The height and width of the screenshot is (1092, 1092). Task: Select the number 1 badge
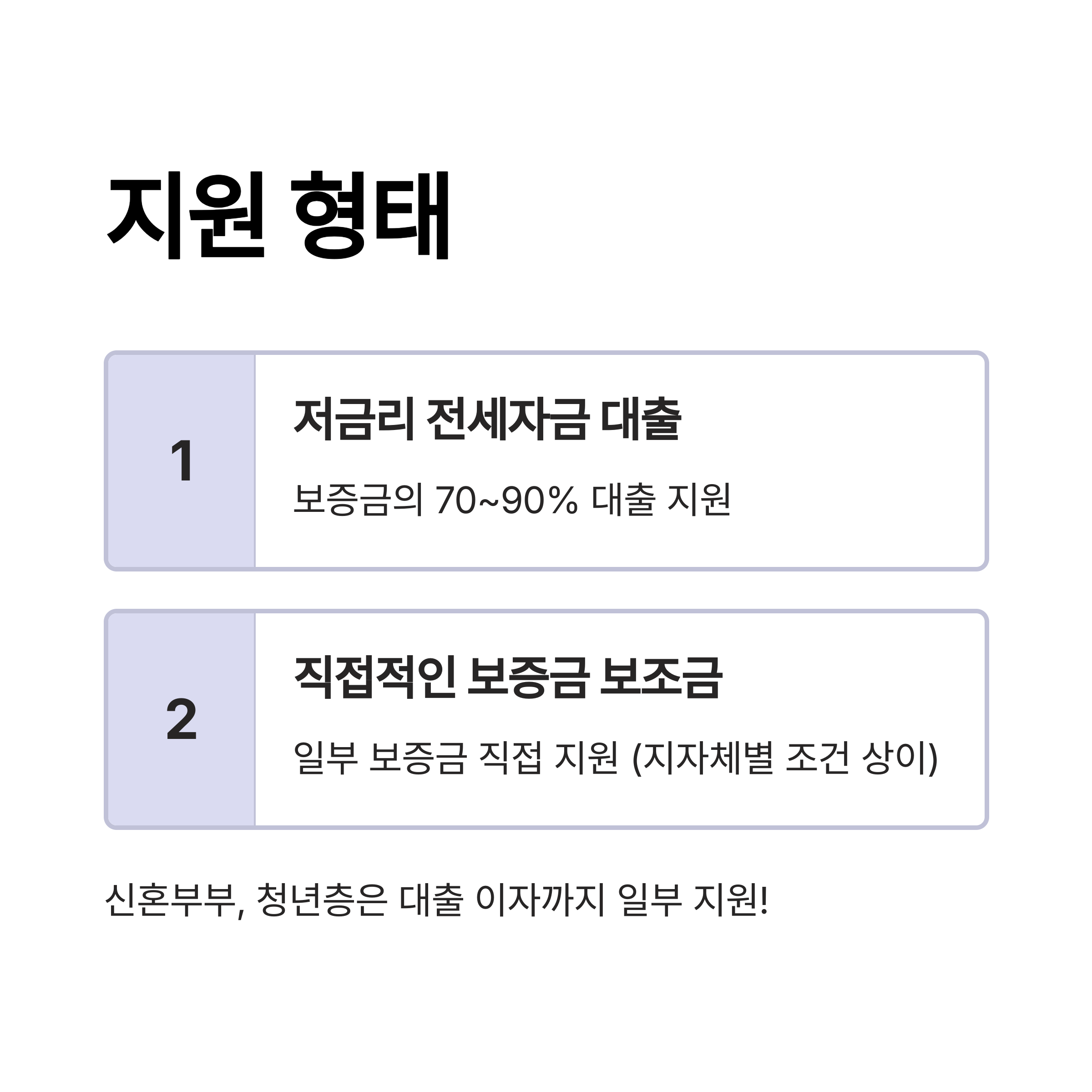[x=182, y=460]
